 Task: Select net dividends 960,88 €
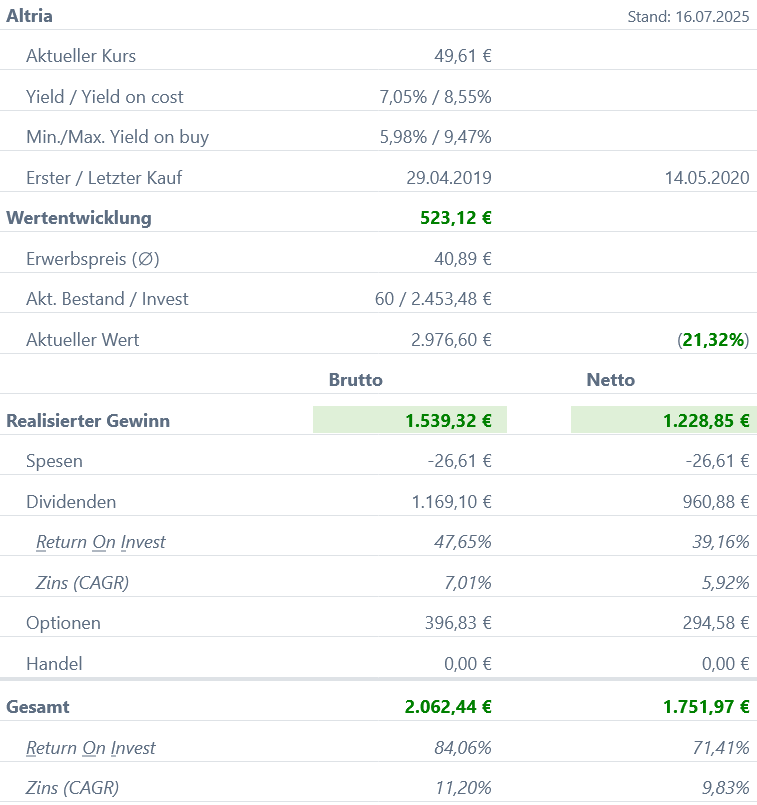716,502
